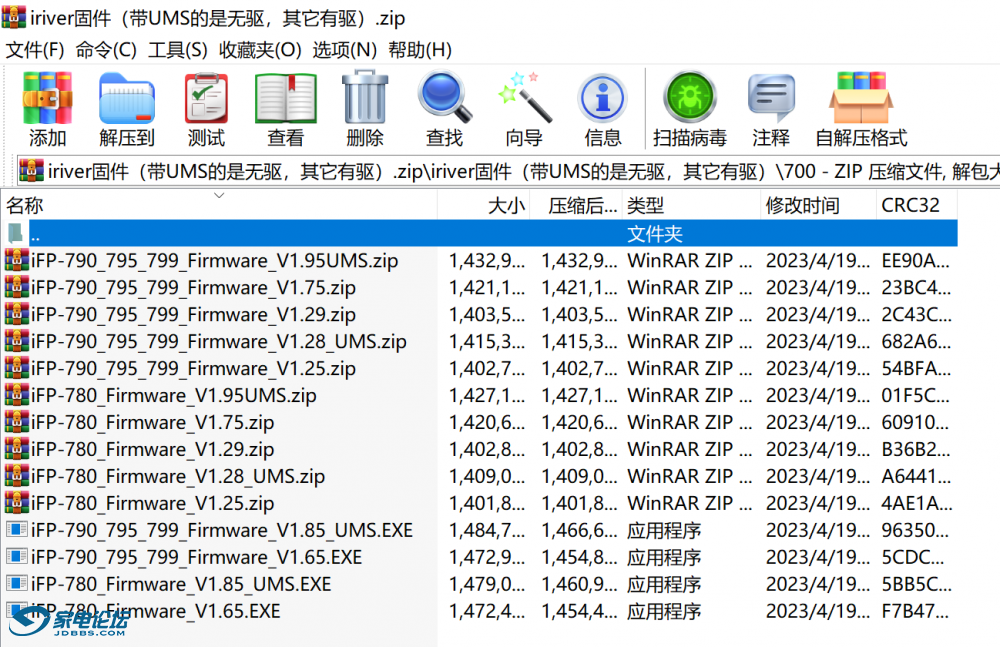
Task: Click the 删除 (Delete) trash icon
Action: [x=365, y=97]
